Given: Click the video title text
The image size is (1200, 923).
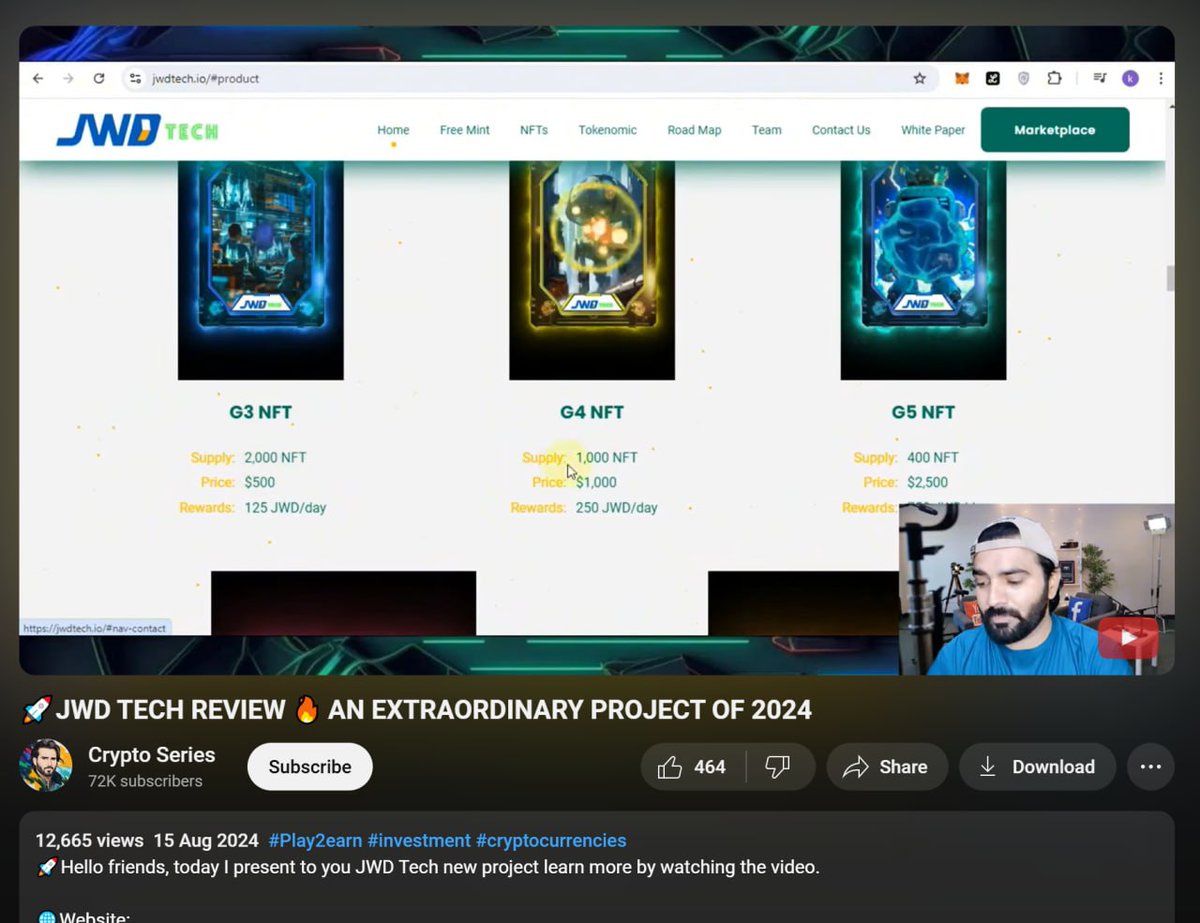Looking at the screenshot, I should point(417,710).
